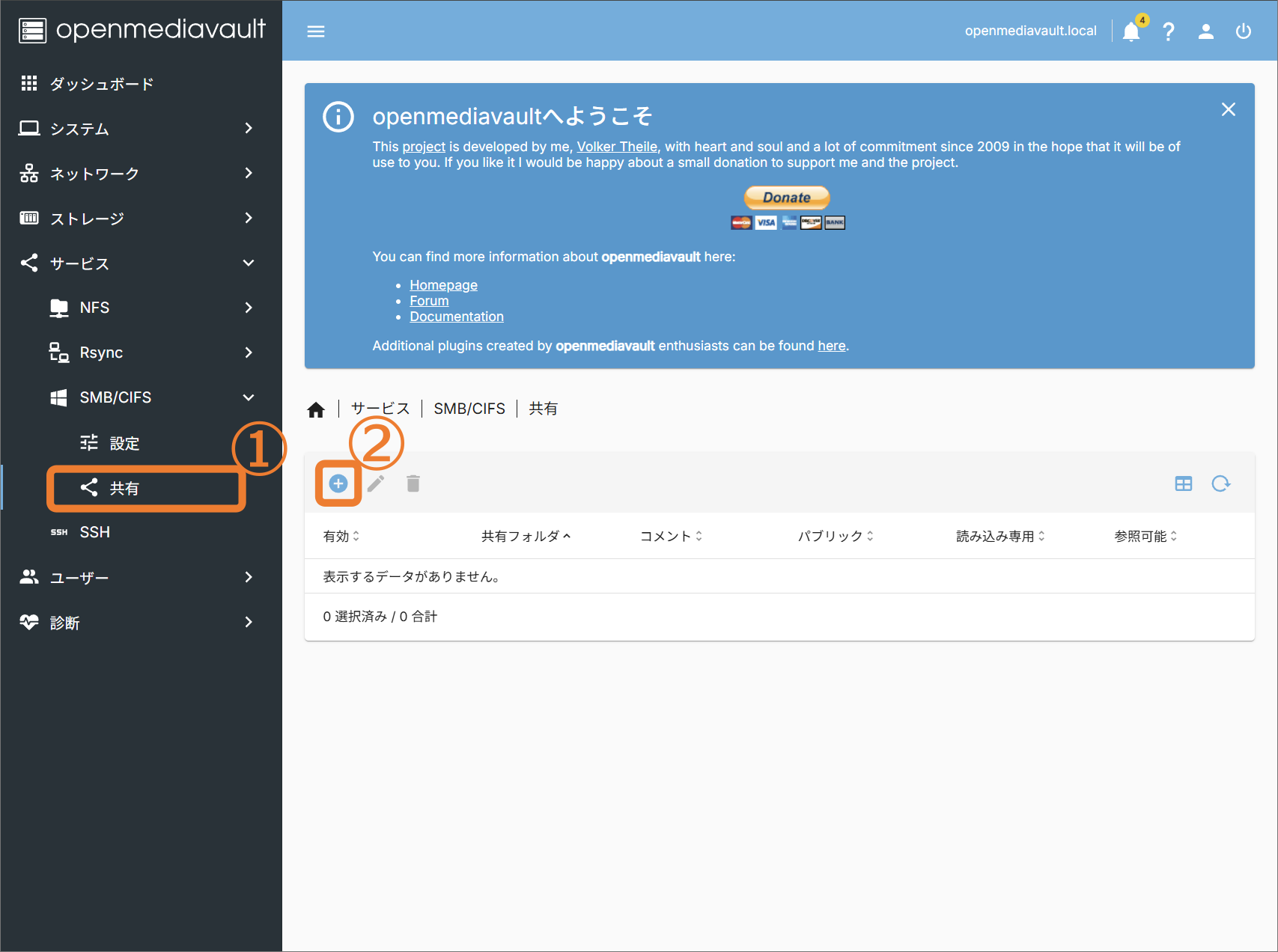Open NFS submenu
Screen dimensions: 1278x952
tap(141, 308)
